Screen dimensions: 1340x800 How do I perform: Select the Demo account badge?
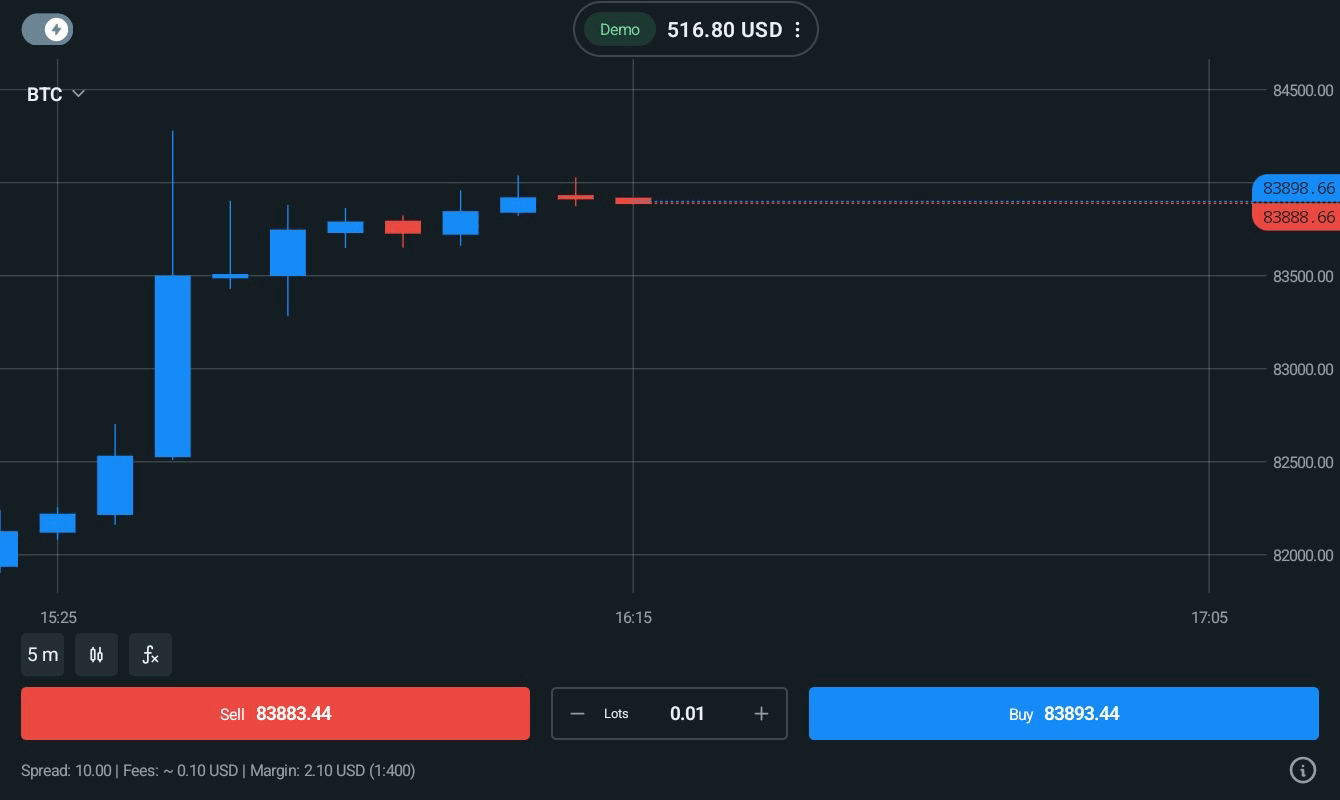point(619,30)
